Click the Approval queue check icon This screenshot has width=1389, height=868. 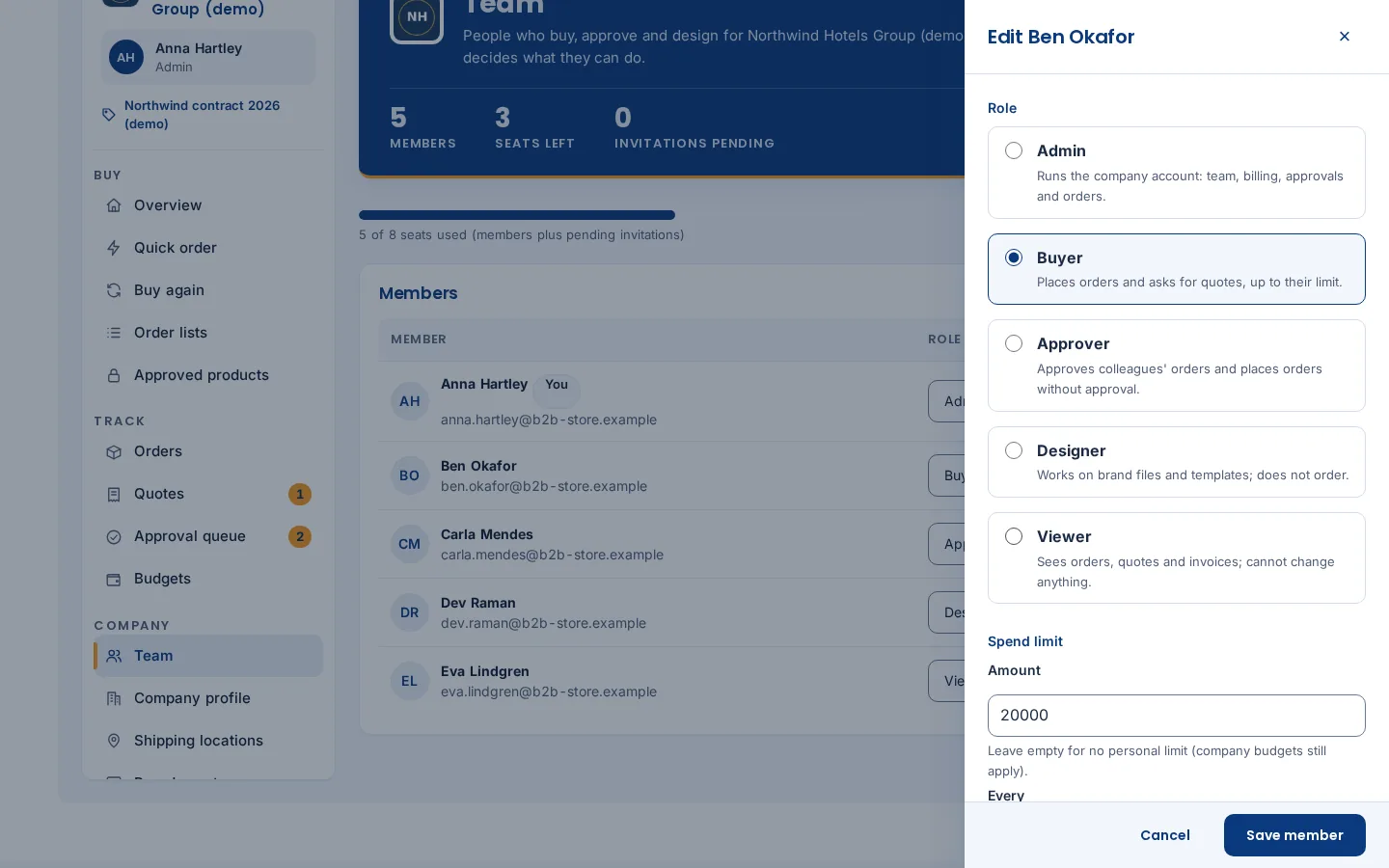click(114, 536)
